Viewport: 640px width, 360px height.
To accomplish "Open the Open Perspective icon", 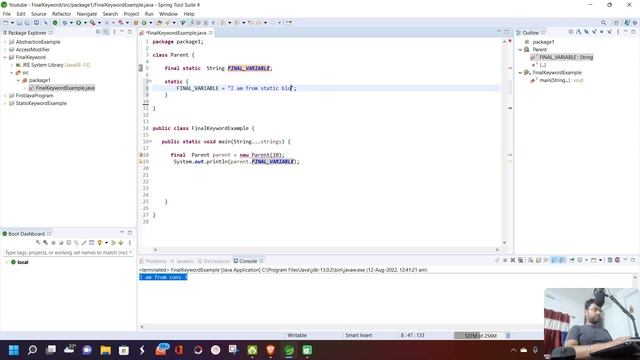I will 616,23.
